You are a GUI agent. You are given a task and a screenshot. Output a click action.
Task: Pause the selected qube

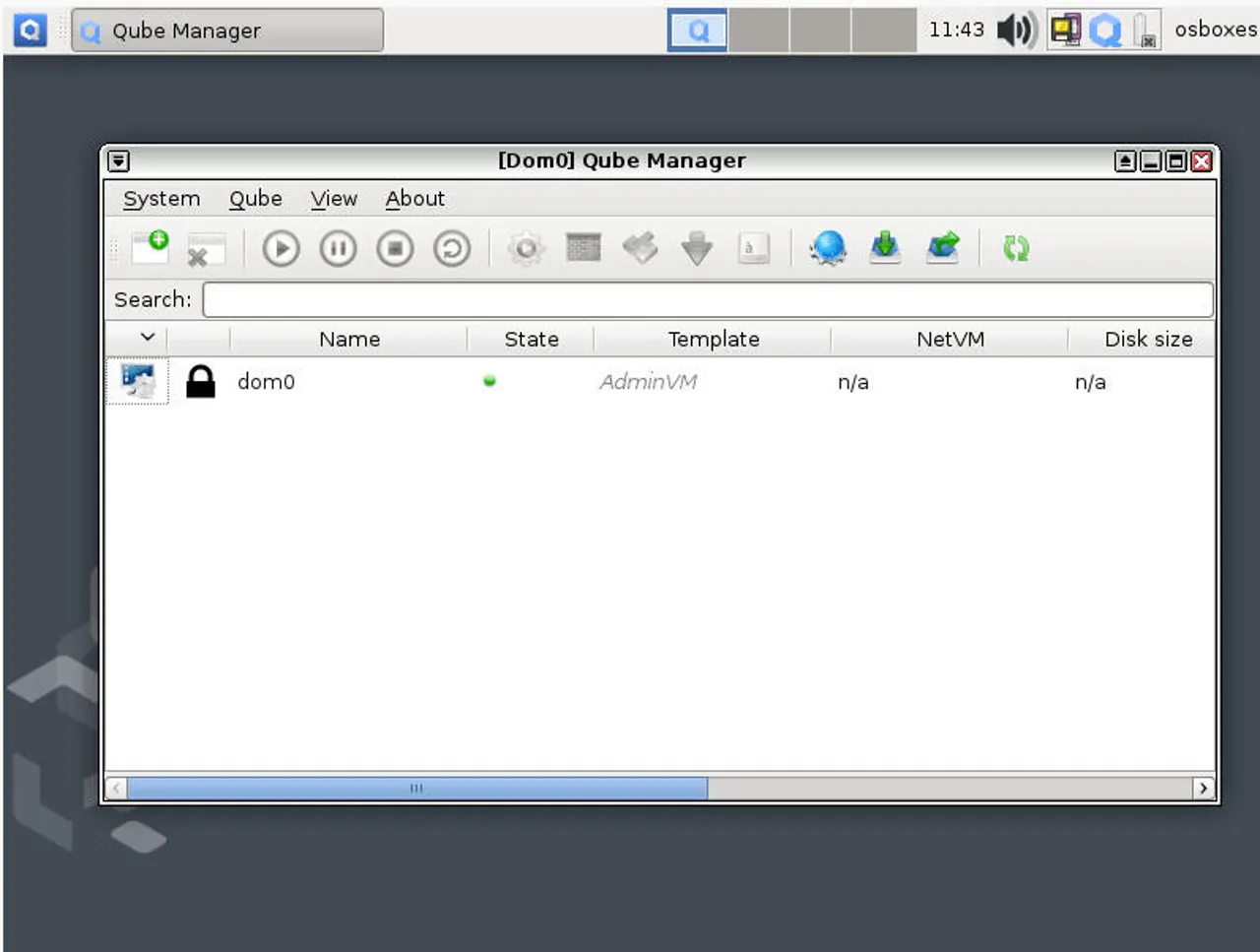tap(338, 249)
